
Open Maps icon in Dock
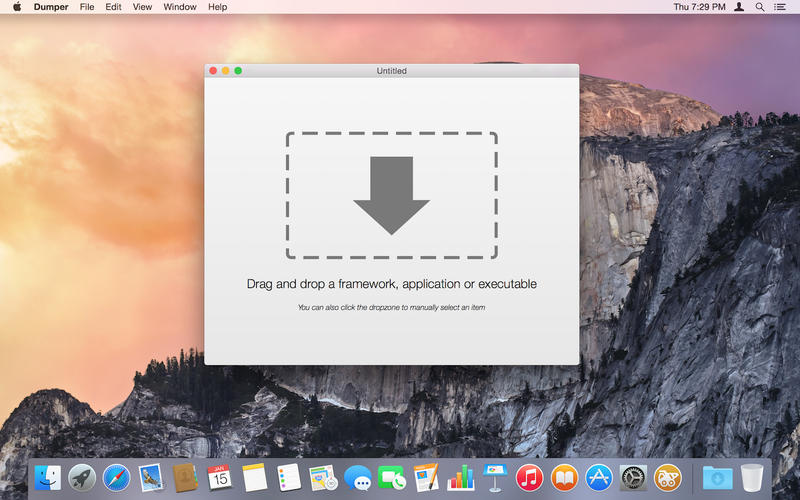(x=323, y=478)
